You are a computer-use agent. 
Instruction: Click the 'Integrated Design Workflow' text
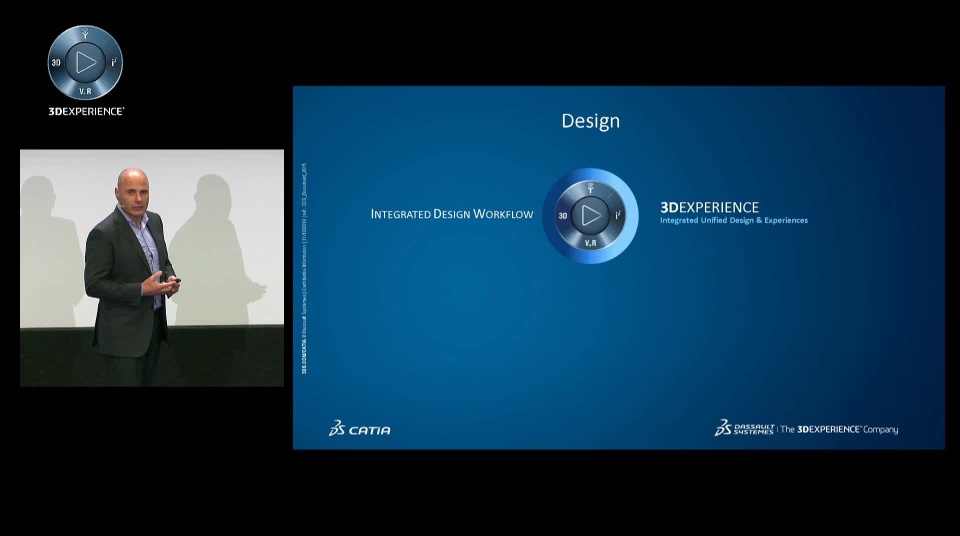click(x=452, y=214)
